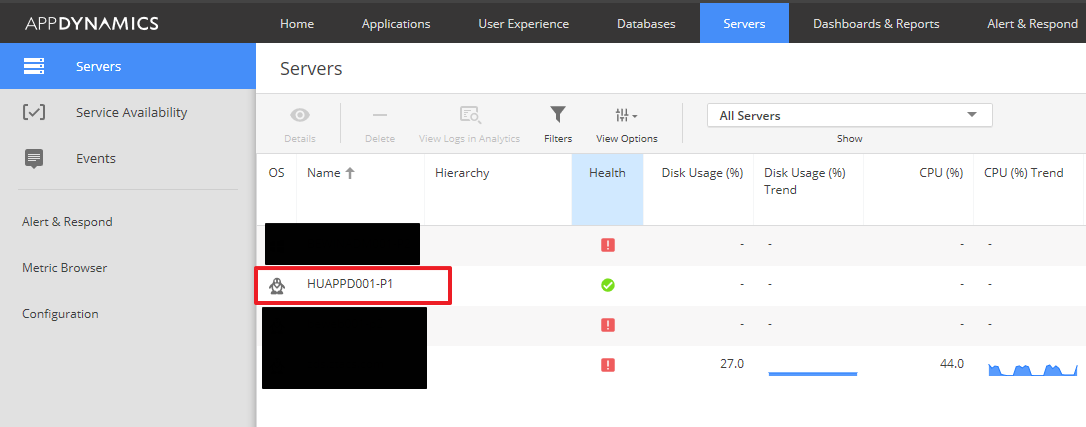The height and width of the screenshot is (427, 1086).
Task: Sort by the OS column header
Action: [276, 173]
